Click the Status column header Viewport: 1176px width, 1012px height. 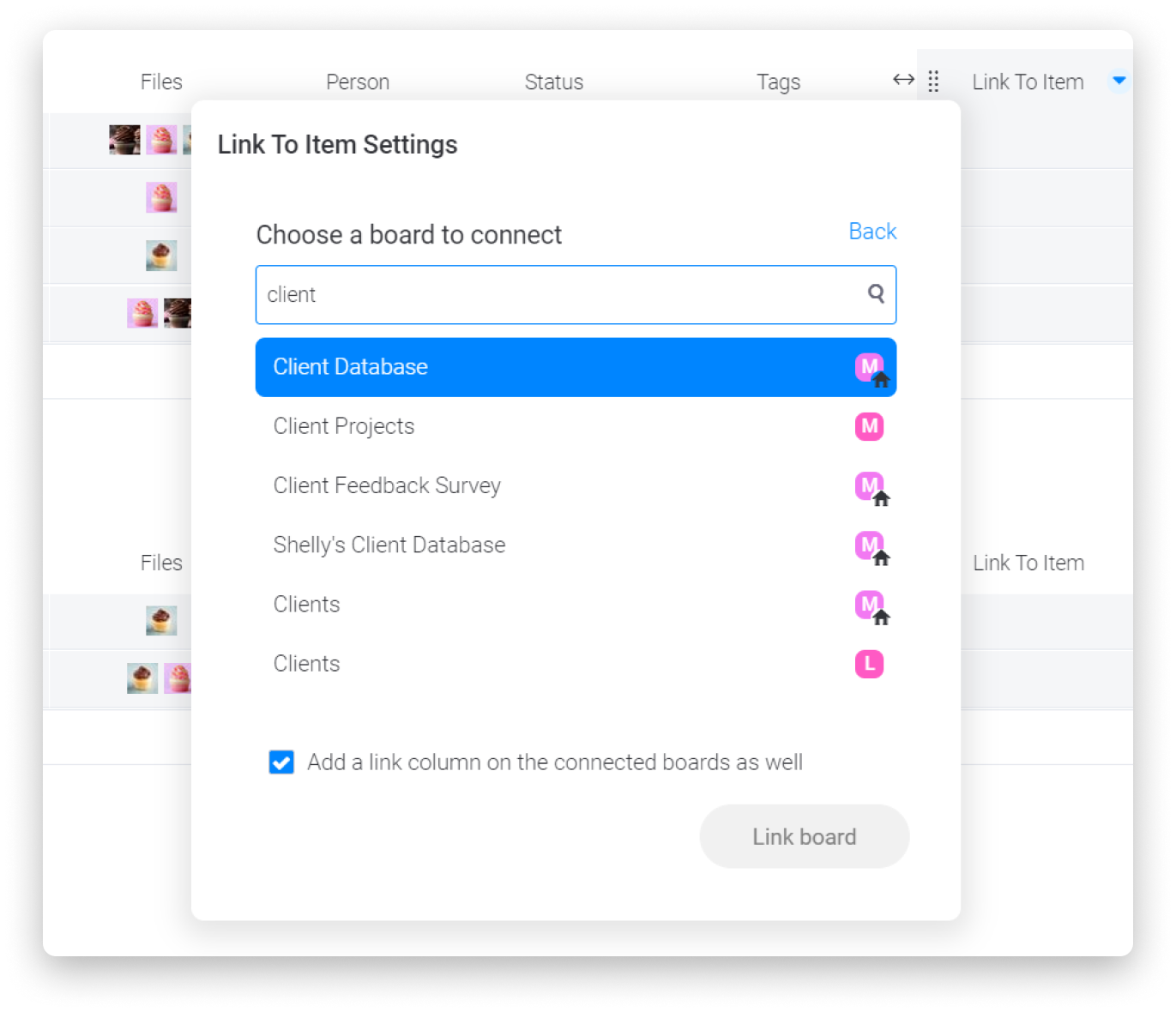554,82
